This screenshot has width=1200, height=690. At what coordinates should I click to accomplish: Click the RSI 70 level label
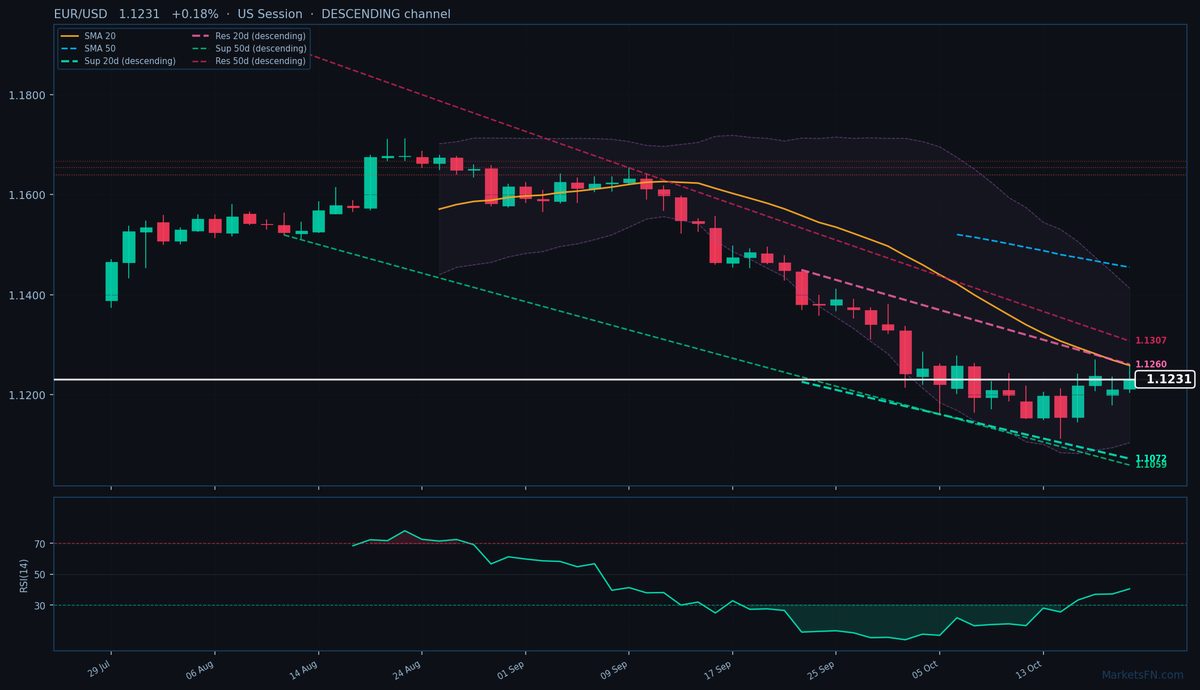(x=40, y=544)
